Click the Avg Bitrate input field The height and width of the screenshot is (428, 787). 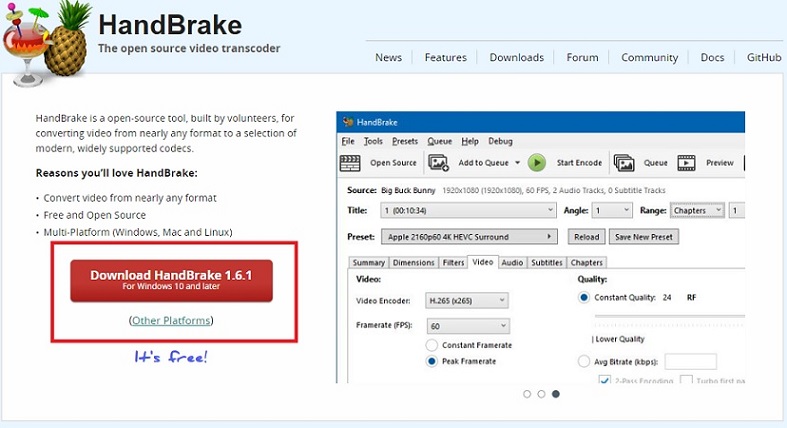[x=690, y=361]
